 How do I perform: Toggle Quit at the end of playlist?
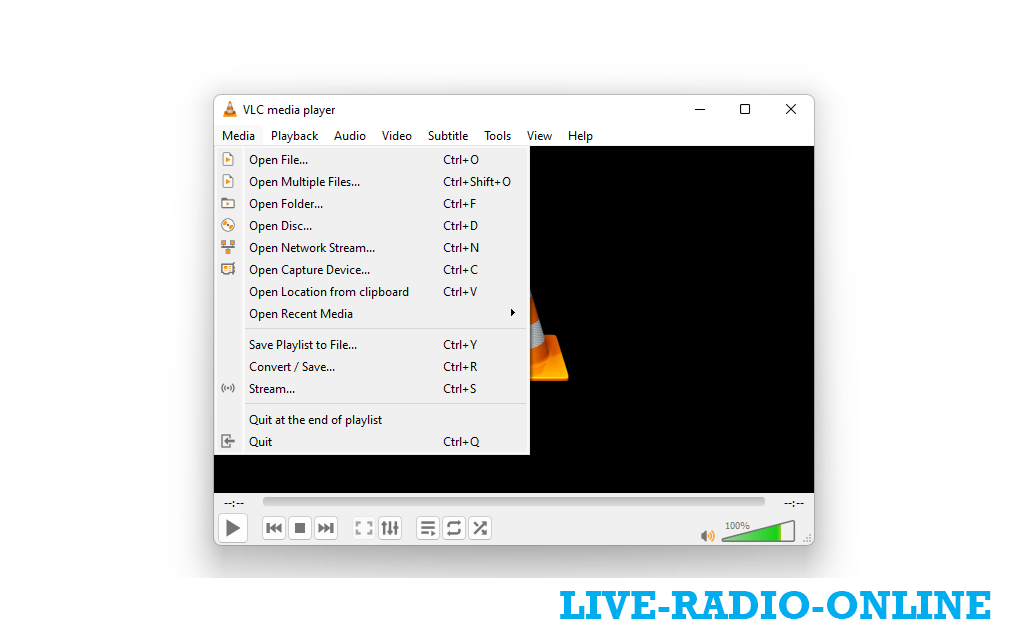click(315, 420)
